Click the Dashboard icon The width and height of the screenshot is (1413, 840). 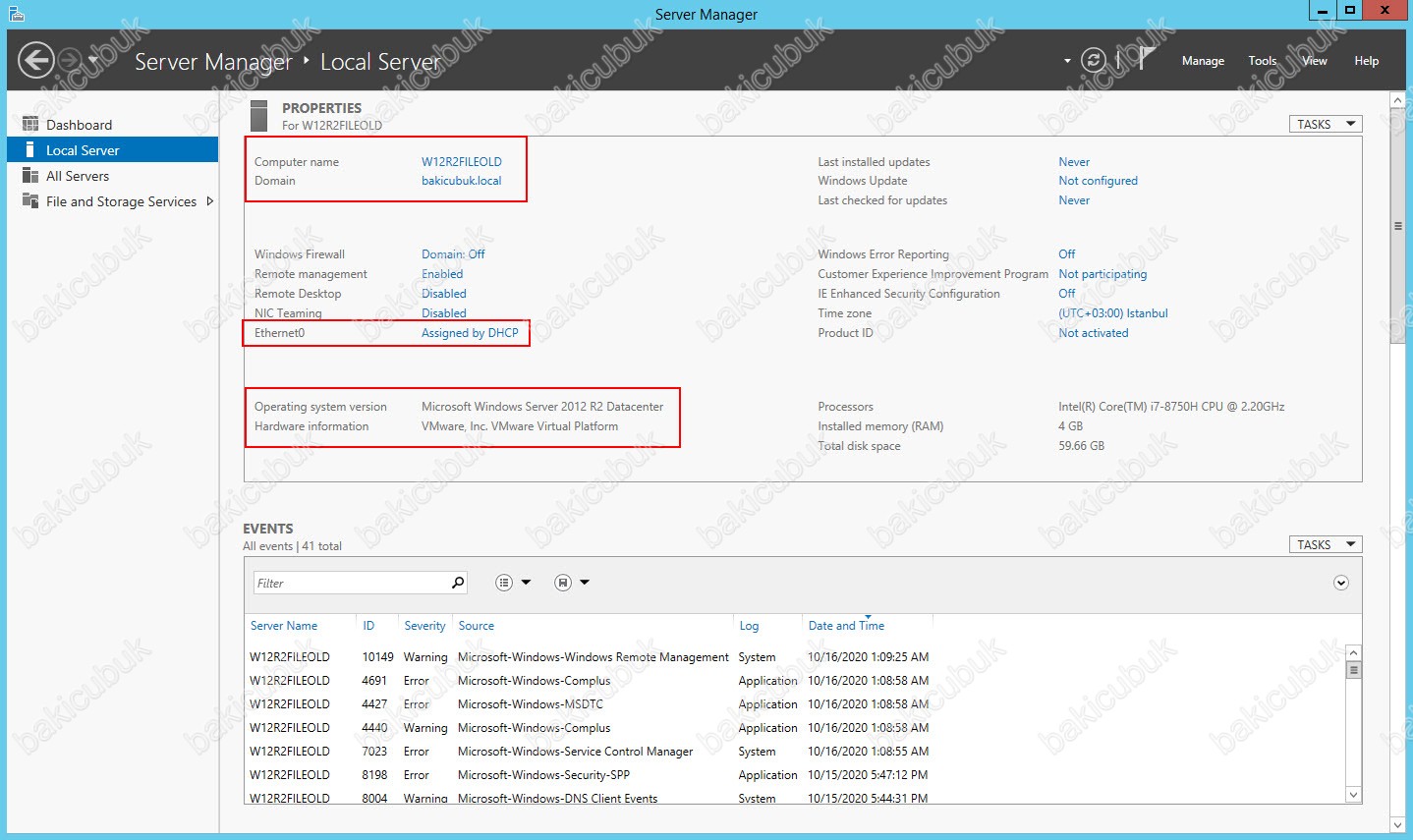(29, 125)
